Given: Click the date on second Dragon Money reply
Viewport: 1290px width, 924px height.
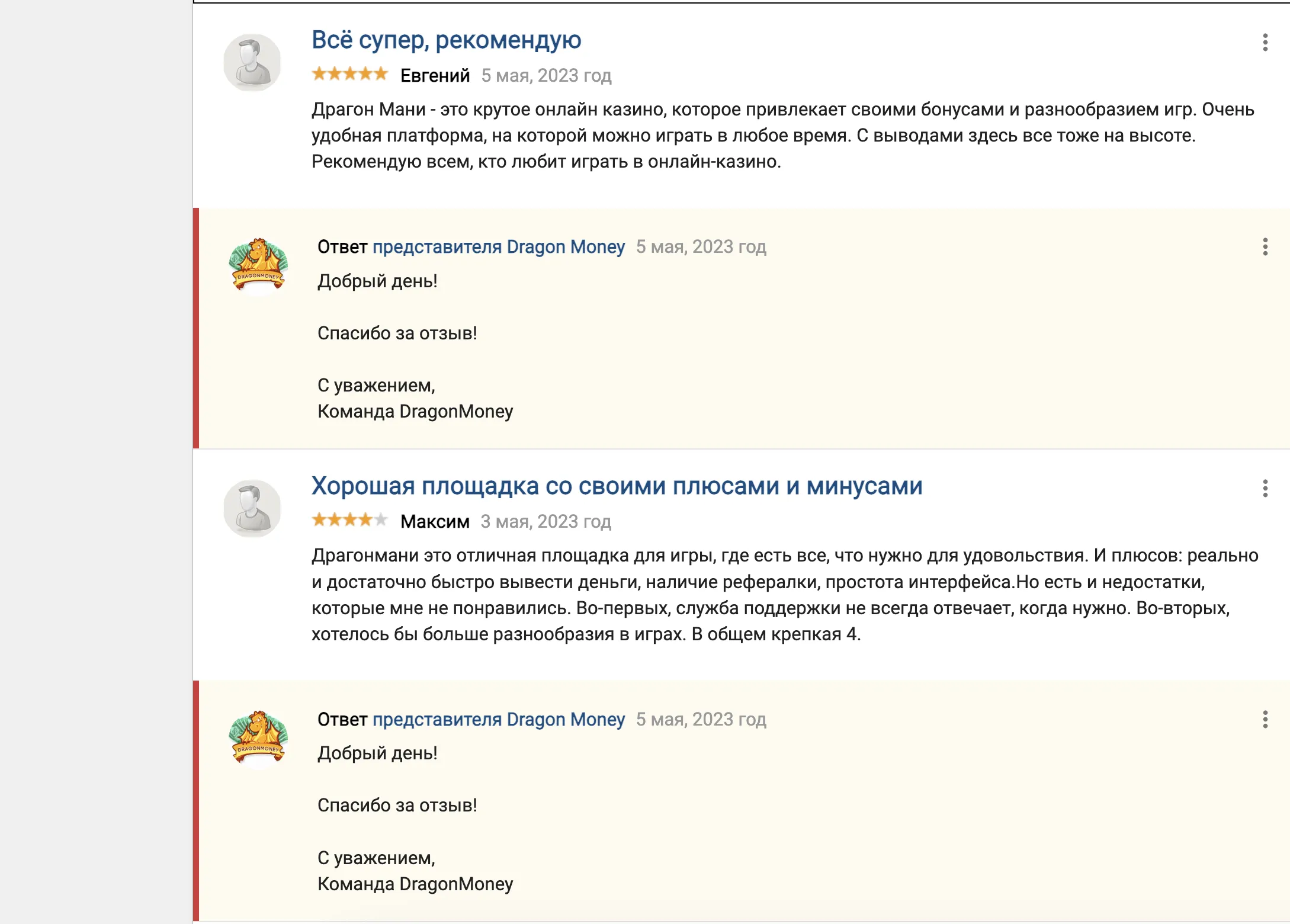Looking at the screenshot, I should pos(701,720).
